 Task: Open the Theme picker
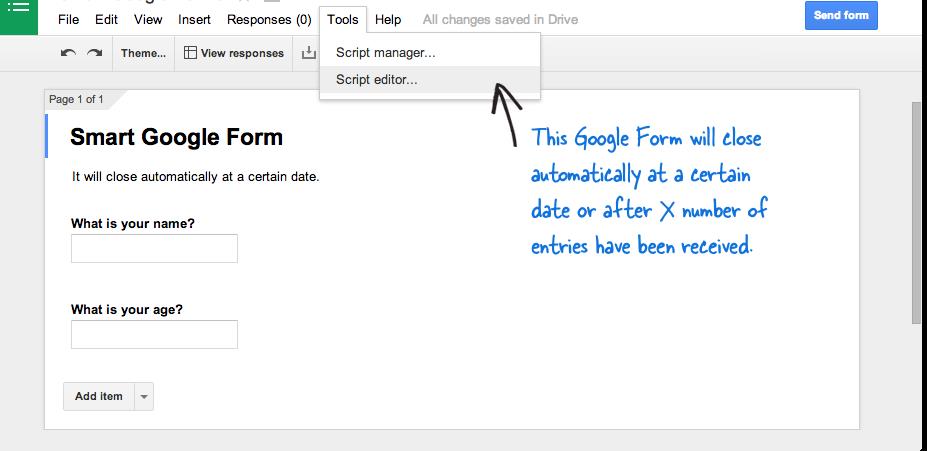tap(144, 53)
